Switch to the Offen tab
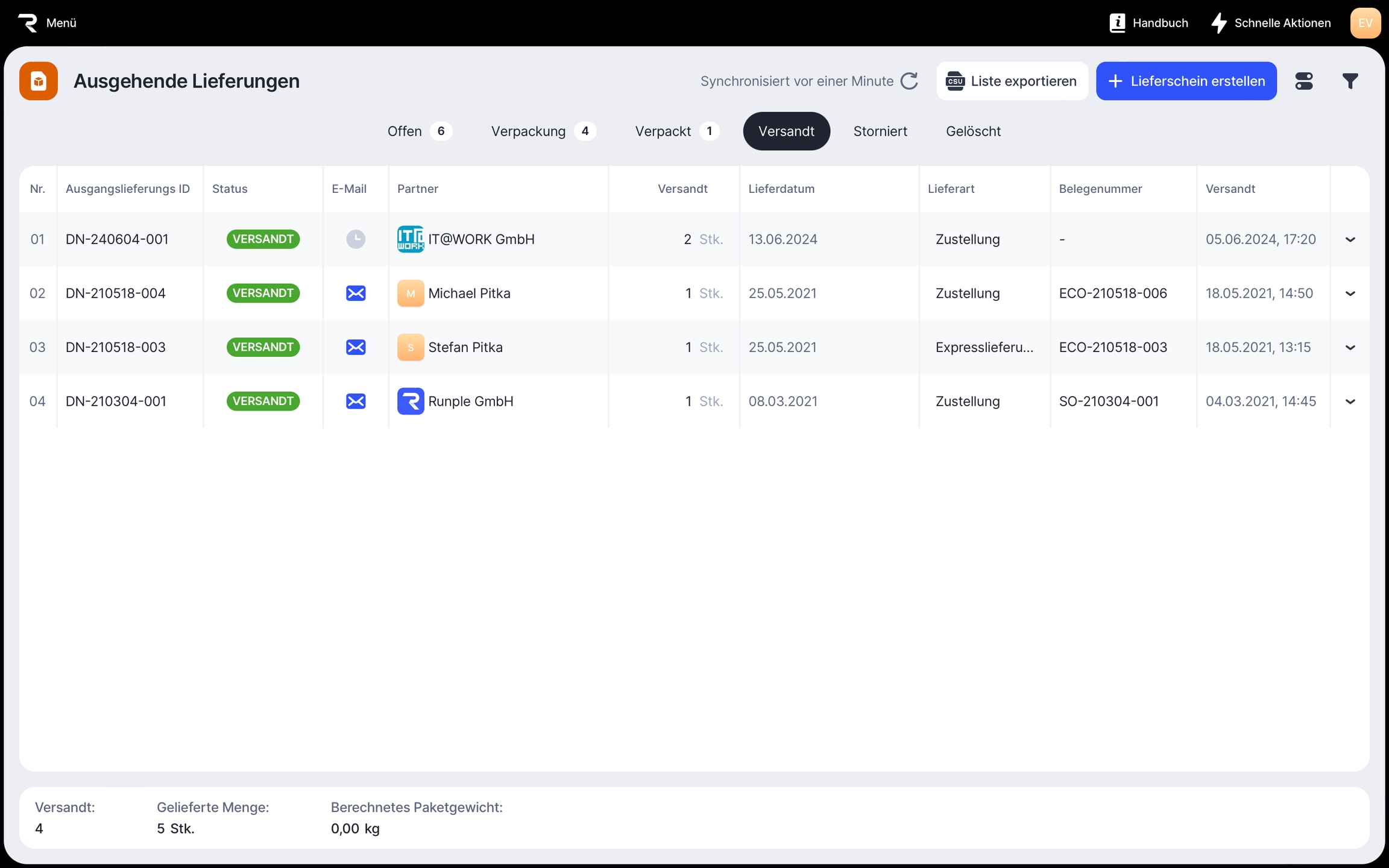The height and width of the screenshot is (868, 1389). (418, 131)
